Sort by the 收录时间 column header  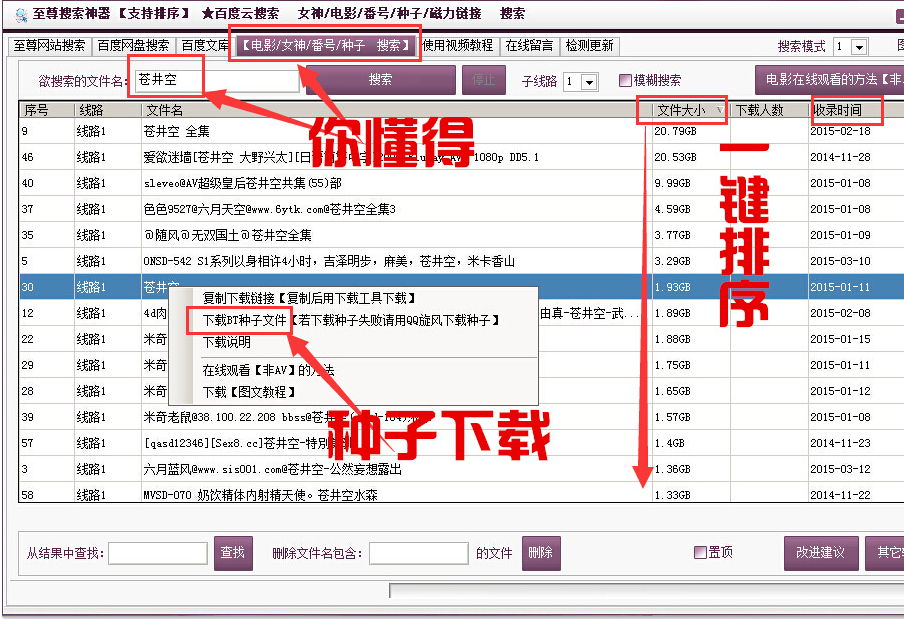click(x=838, y=110)
